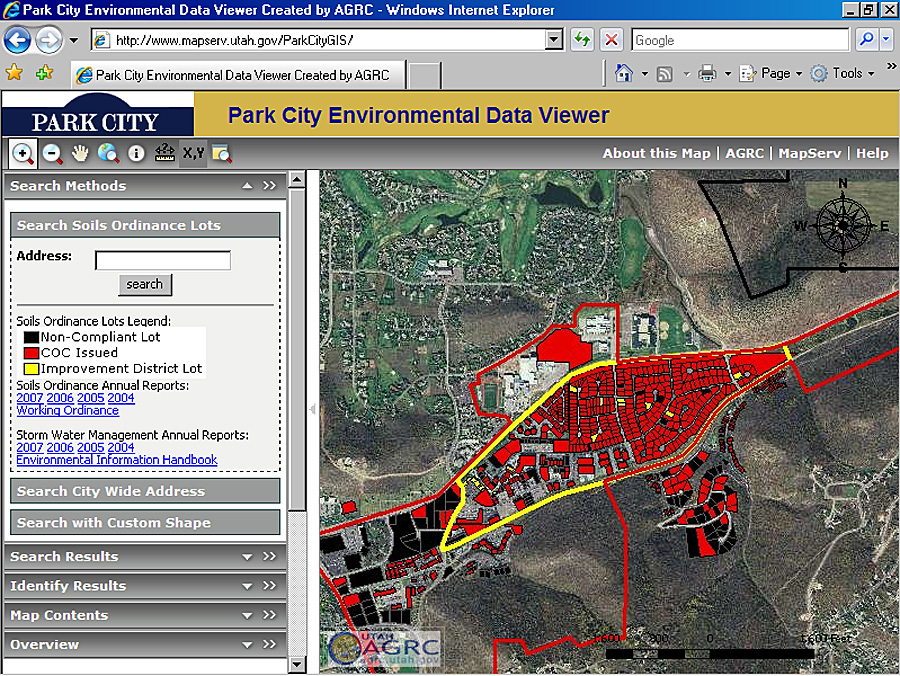Screen dimensions: 900x676
Task: Expand the Identify Results panel arrow
Action: coord(247,586)
